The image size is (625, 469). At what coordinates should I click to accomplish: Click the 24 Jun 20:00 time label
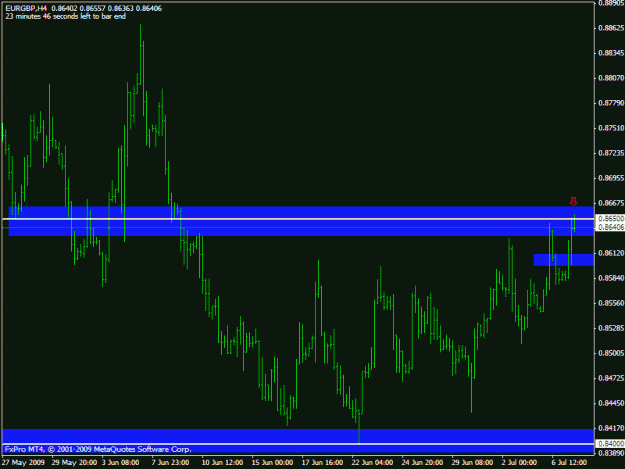tap(422, 463)
